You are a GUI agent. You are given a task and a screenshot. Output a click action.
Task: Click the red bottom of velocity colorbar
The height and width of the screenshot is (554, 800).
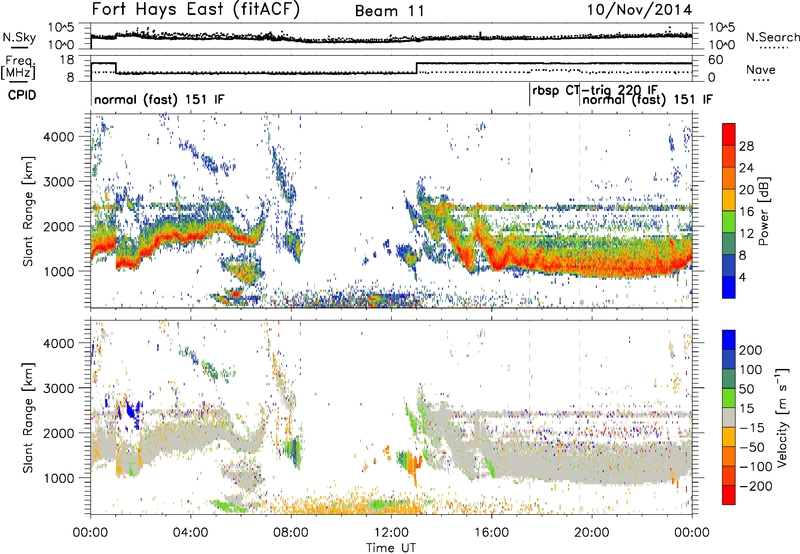tap(729, 495)
